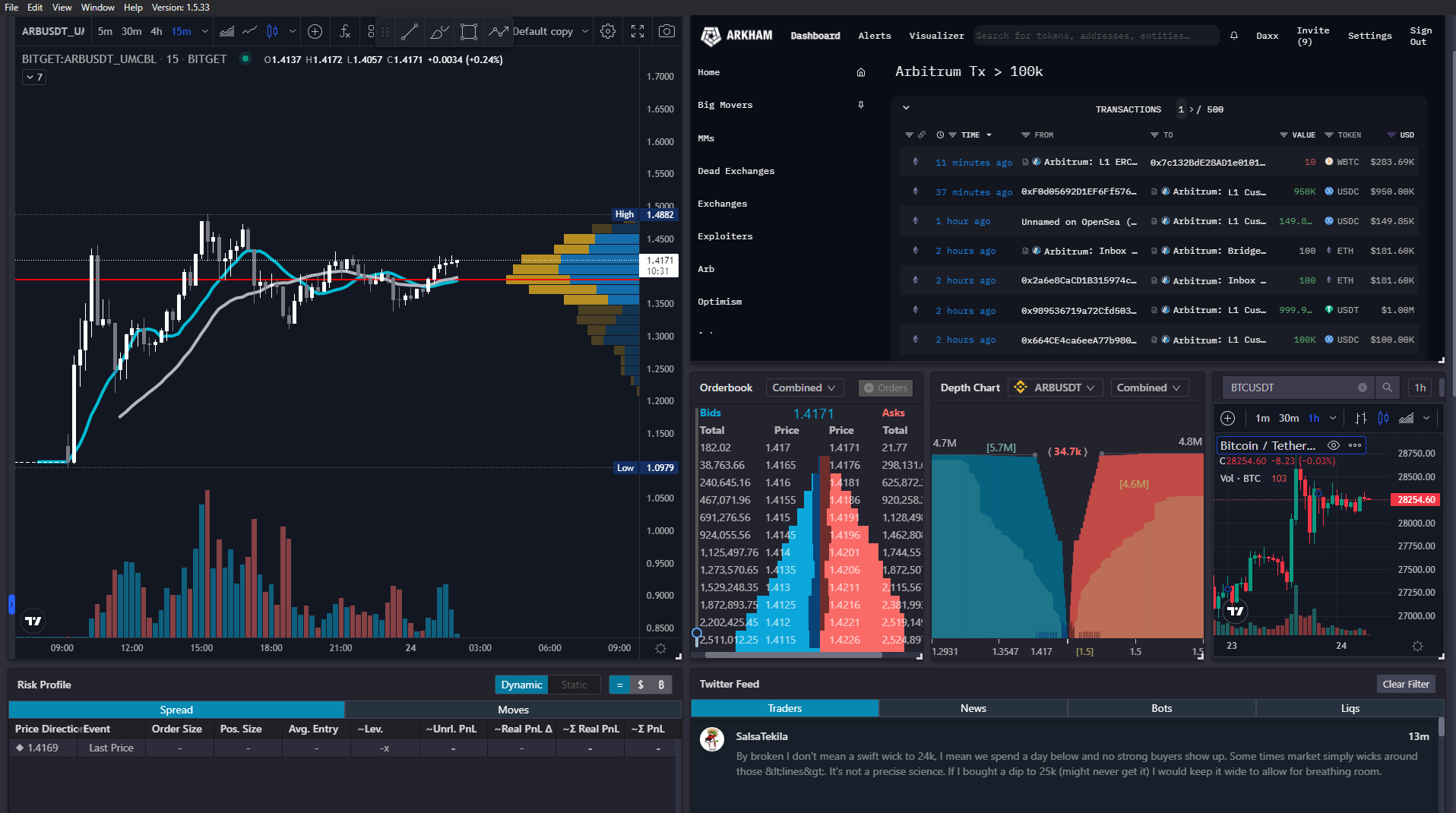Toggle Orders display in Orderbook
The height and width of the screenshot is (813, 1456).
point(885,388)
